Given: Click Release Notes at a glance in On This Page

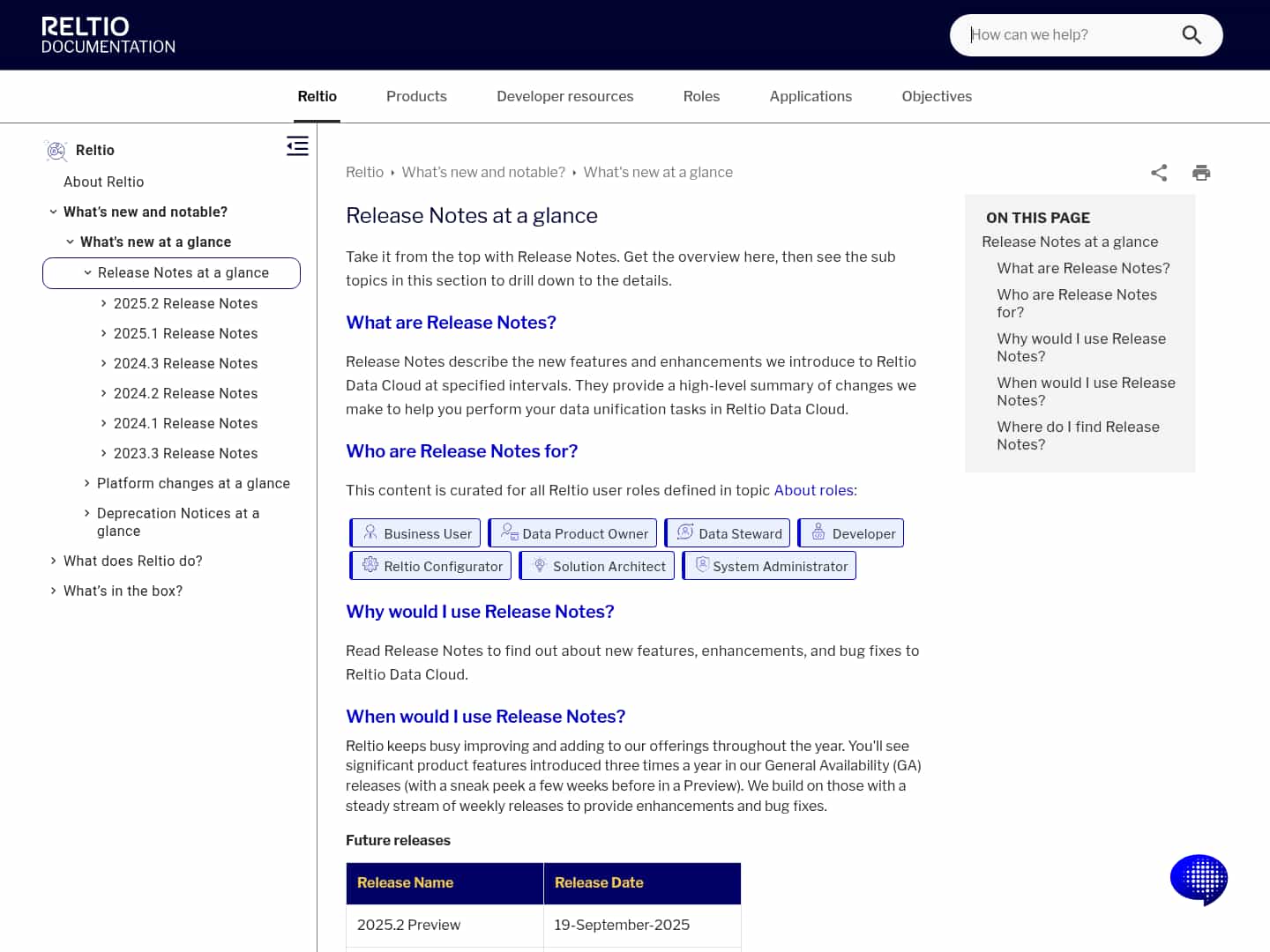Looking at the screenshot, I should (1070, 242).
